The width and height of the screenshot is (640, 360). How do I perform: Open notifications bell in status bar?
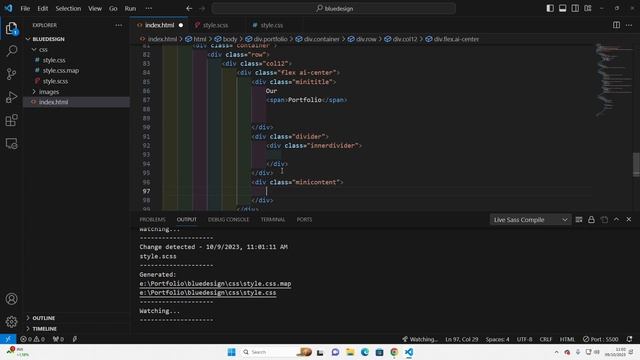click(629, 339)
